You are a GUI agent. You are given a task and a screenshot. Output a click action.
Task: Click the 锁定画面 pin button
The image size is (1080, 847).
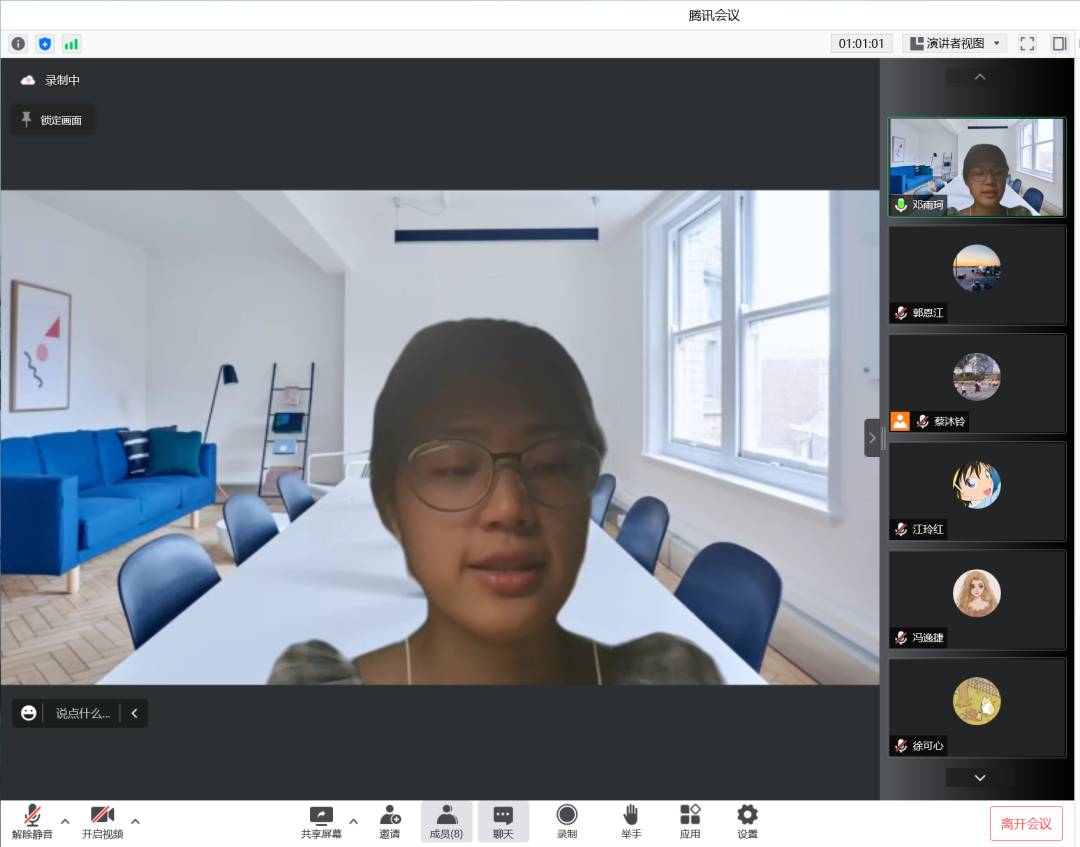click(x=52, y=120)
